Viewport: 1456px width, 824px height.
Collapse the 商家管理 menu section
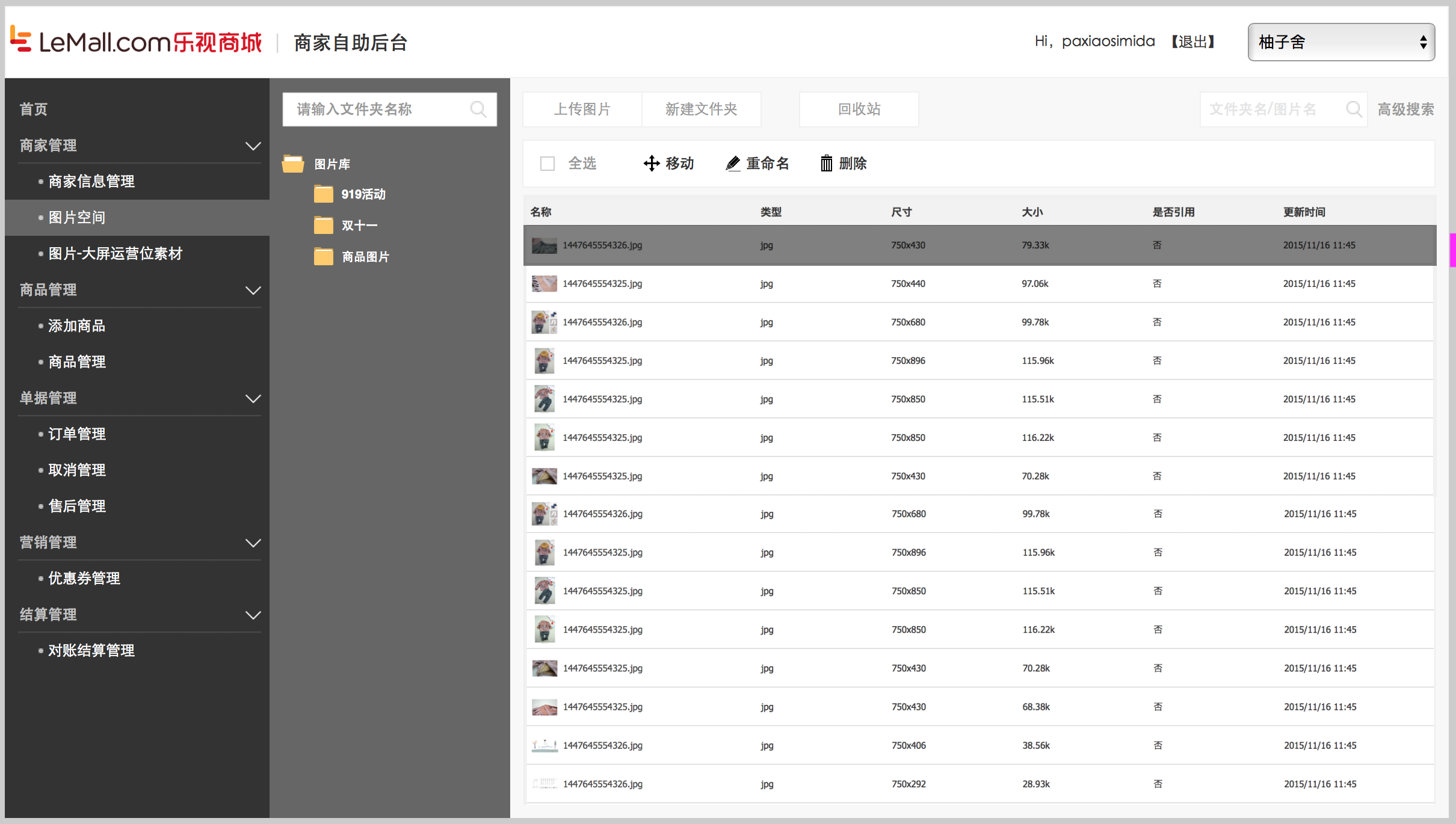pyautogui.click(x=253, y=146)
